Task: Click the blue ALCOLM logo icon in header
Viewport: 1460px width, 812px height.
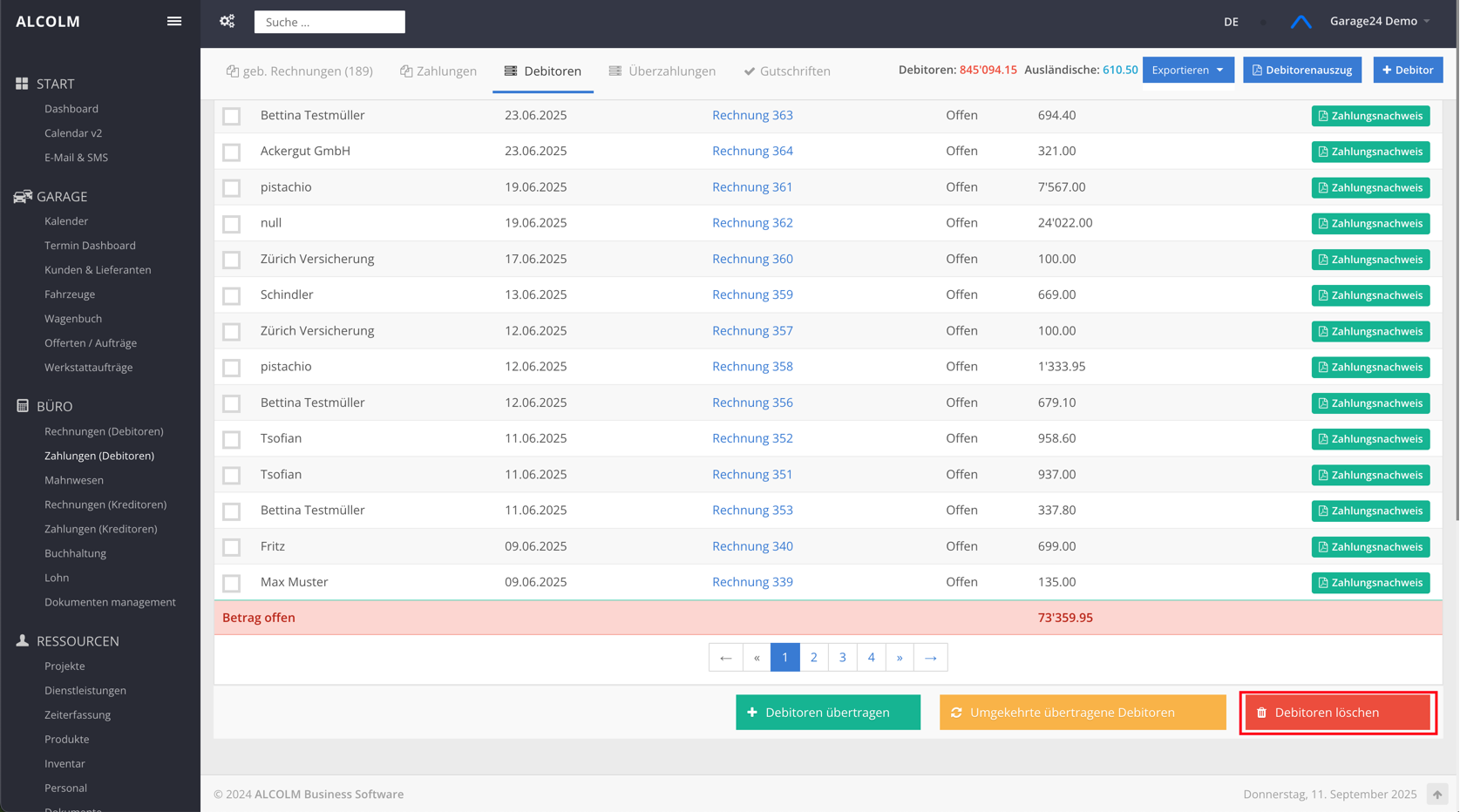Action: coord(1300,22)
